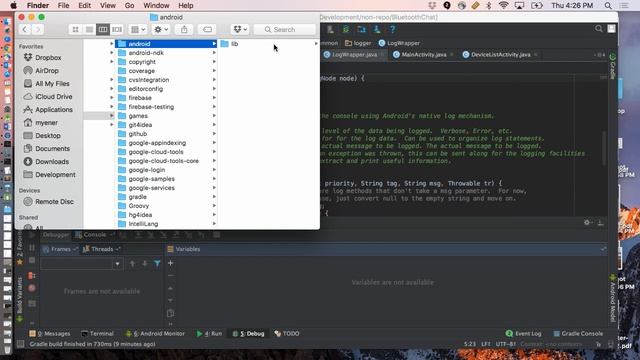
Task: Open the Window menu
Action: [156, 5]
